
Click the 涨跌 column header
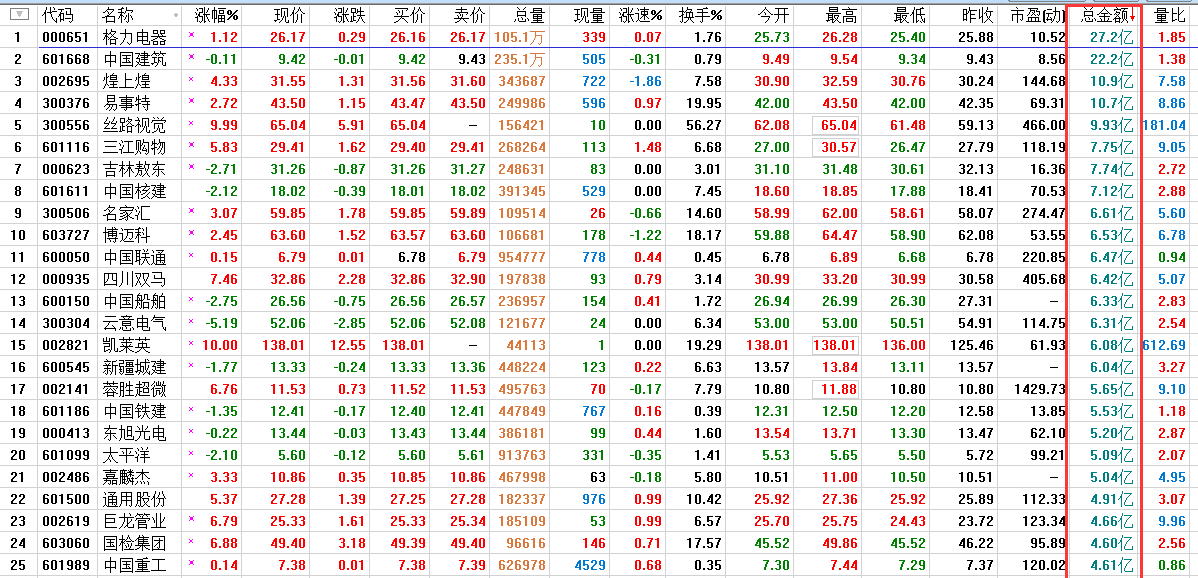coord(349,14)
